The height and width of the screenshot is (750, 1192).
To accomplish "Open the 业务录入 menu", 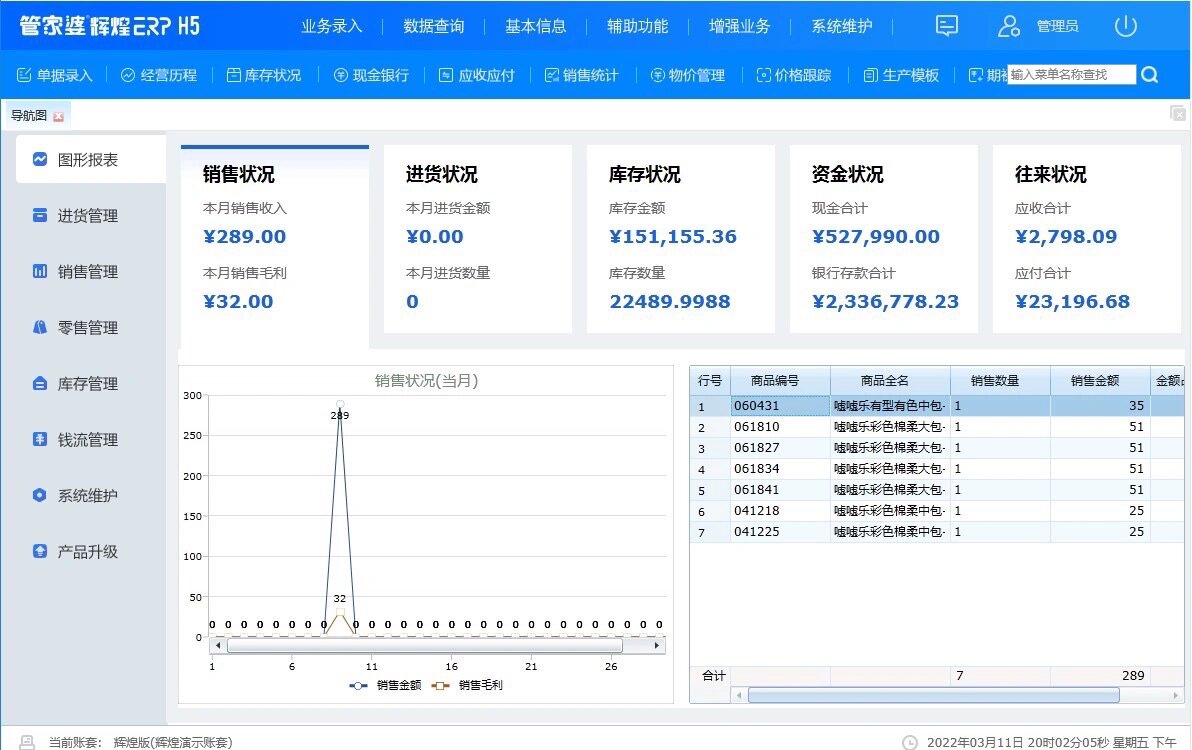I will tap(332, 26).
